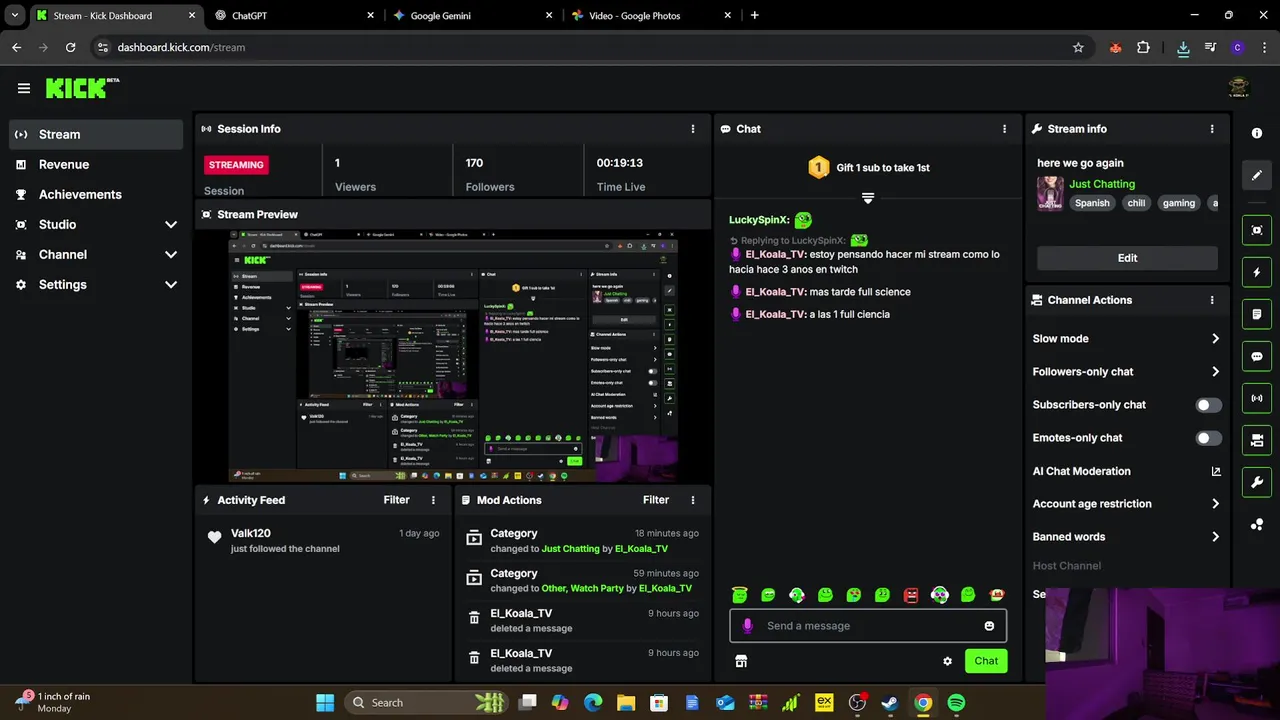Viewport: 1280px width, 720px height.
Task: Click the stream preview frame icon in right sidebar
Action: 1257,230
